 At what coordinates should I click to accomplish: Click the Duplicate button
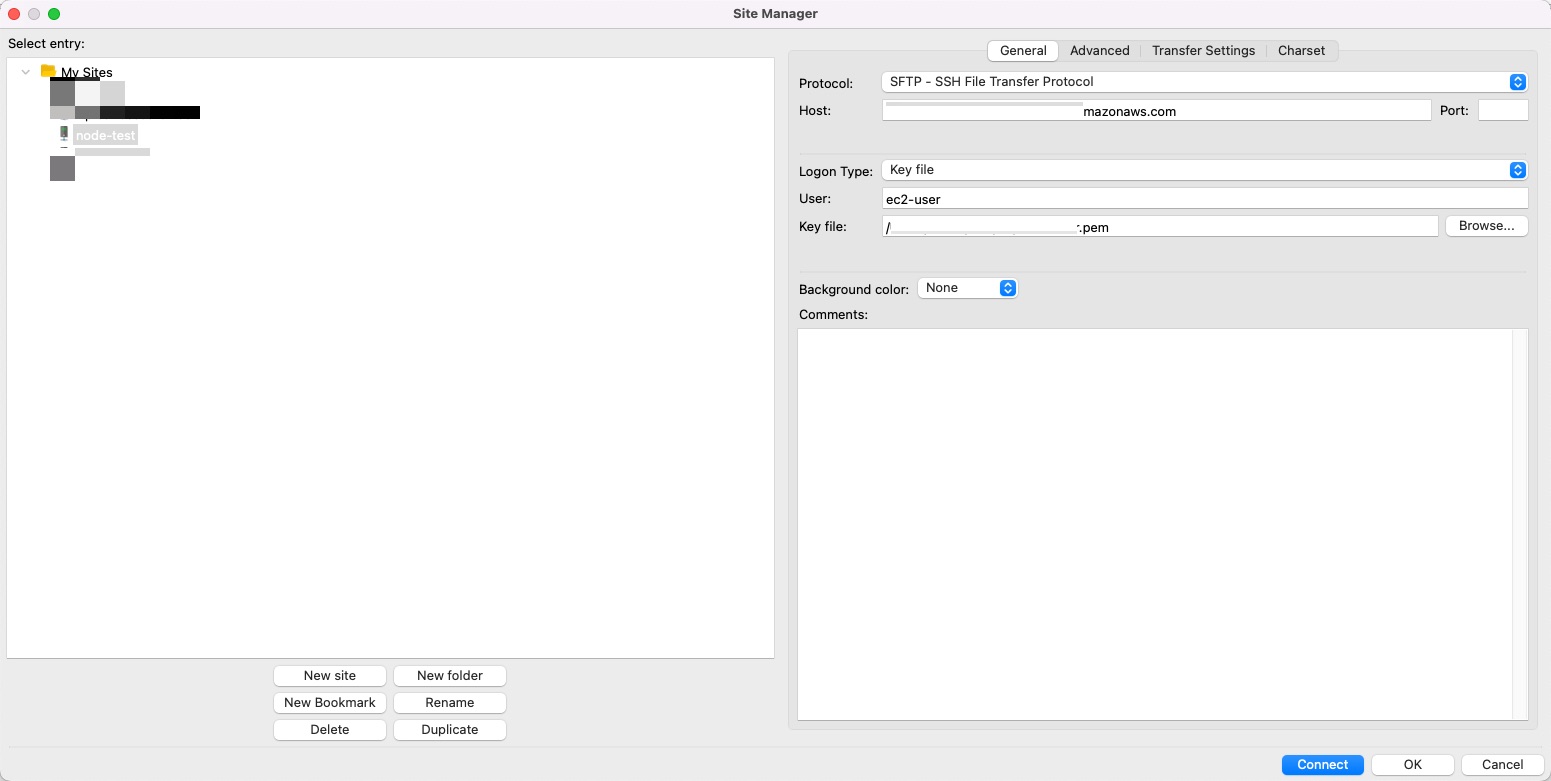(x=450, y=730)
